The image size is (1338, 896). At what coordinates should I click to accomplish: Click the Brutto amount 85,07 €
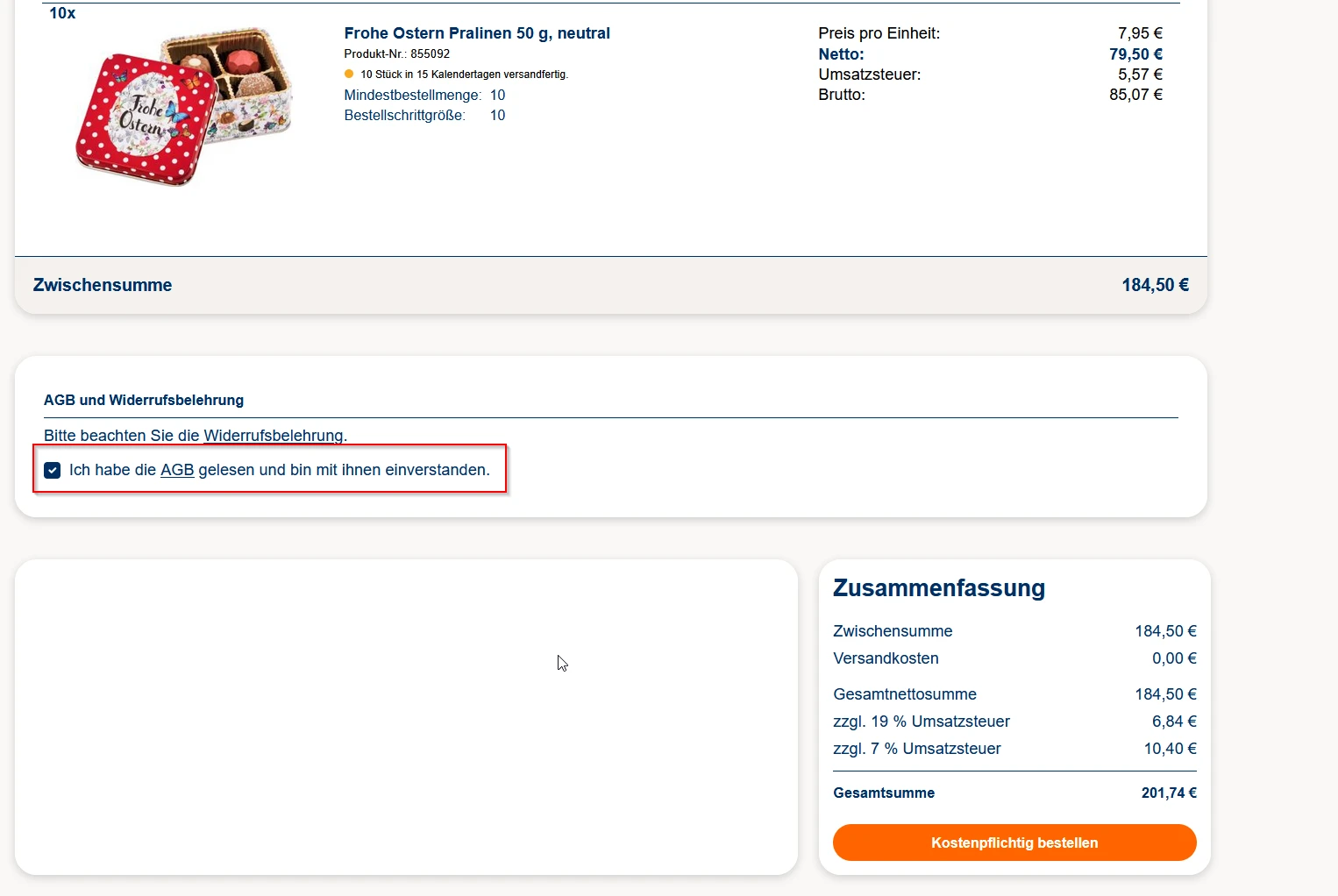(x=1135, y=95)
